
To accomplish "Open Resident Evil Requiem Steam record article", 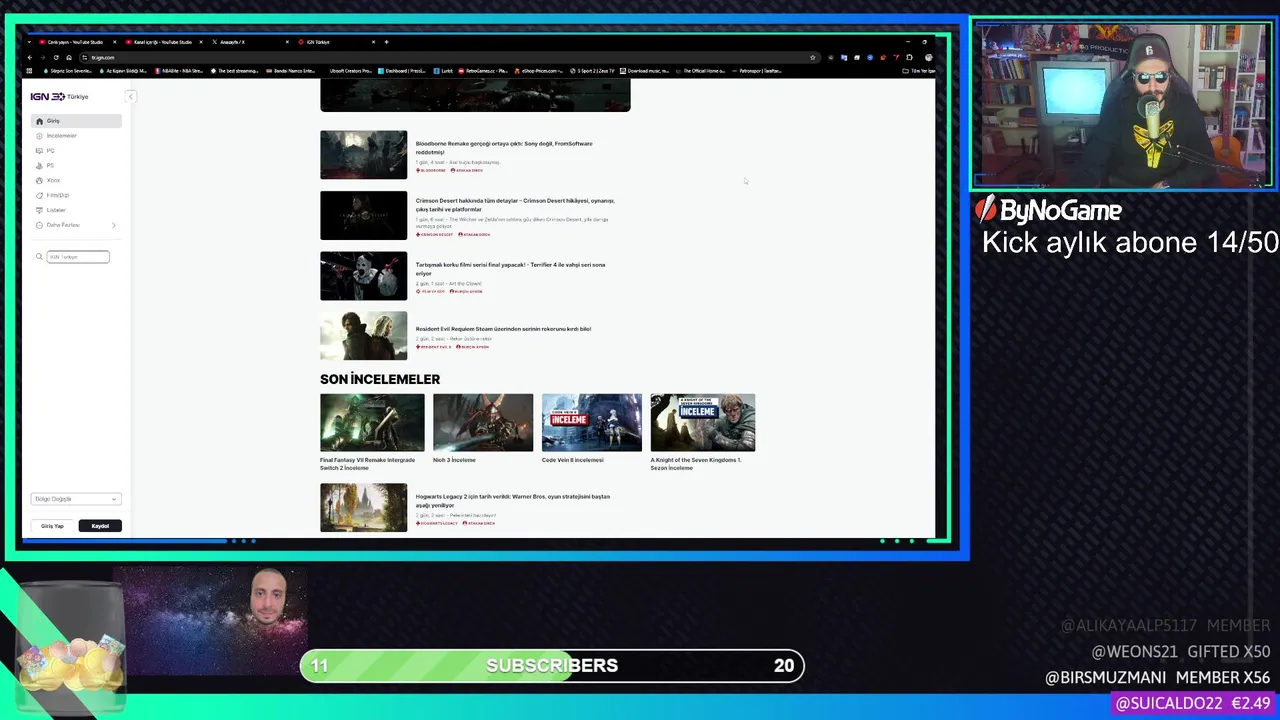I will pos(503,329).
